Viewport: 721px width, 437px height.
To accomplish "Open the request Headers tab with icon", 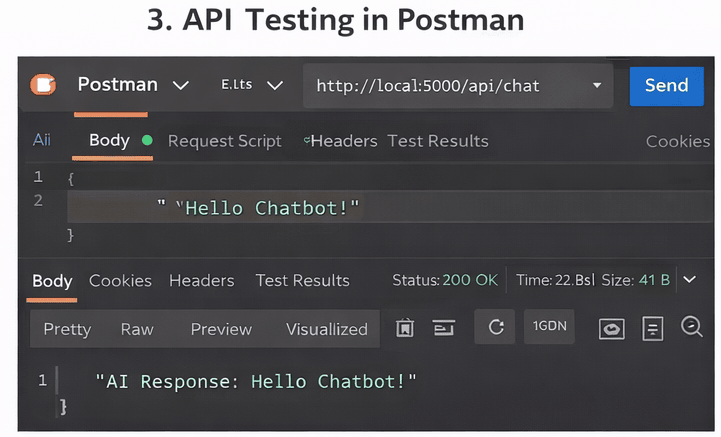I will [341, 141].
